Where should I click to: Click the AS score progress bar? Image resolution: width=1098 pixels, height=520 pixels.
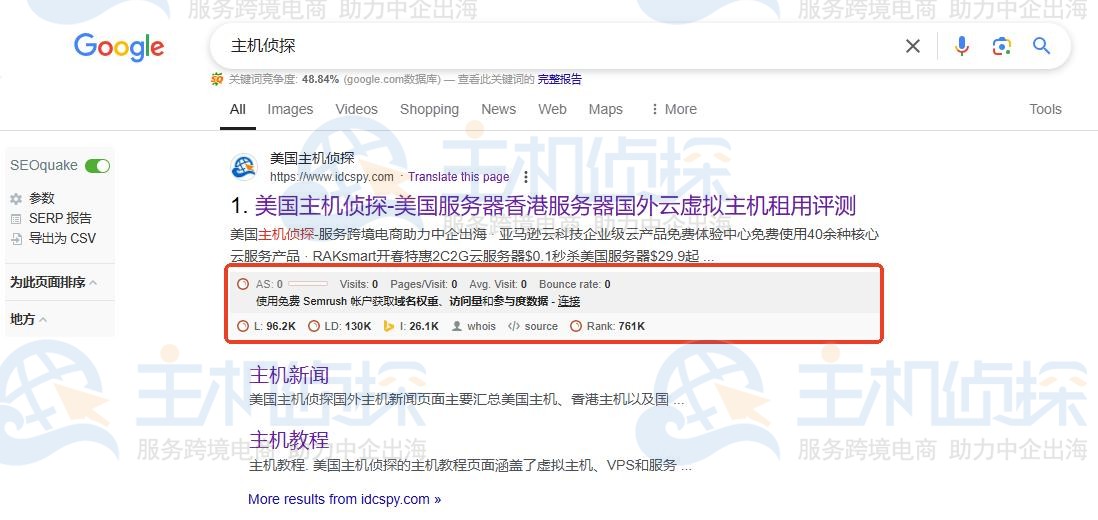pos(307,284)
